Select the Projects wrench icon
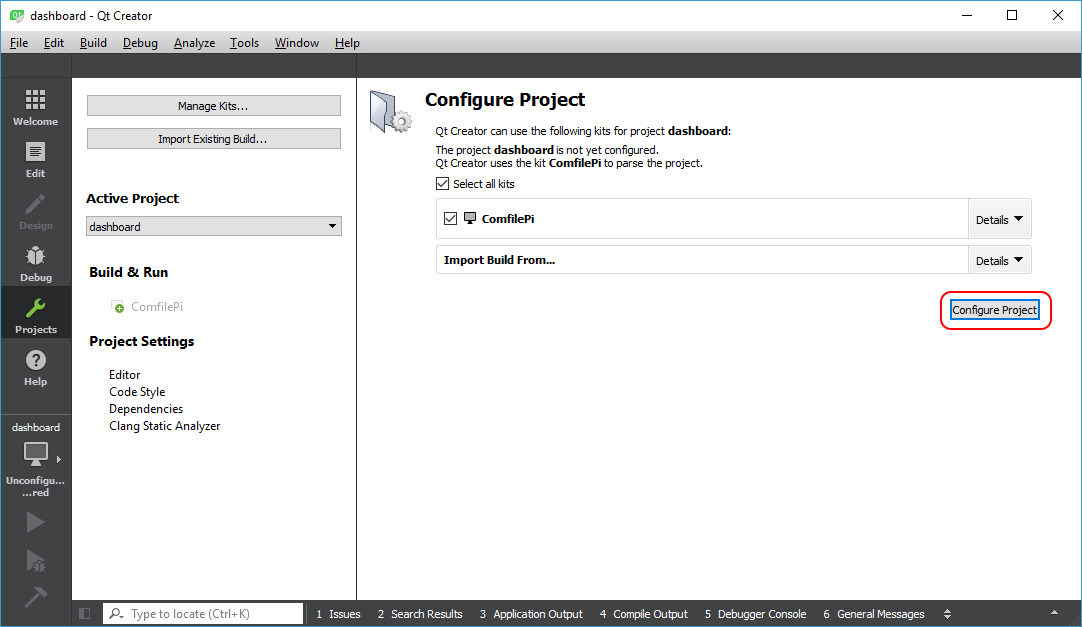 (x=35, y=315)
